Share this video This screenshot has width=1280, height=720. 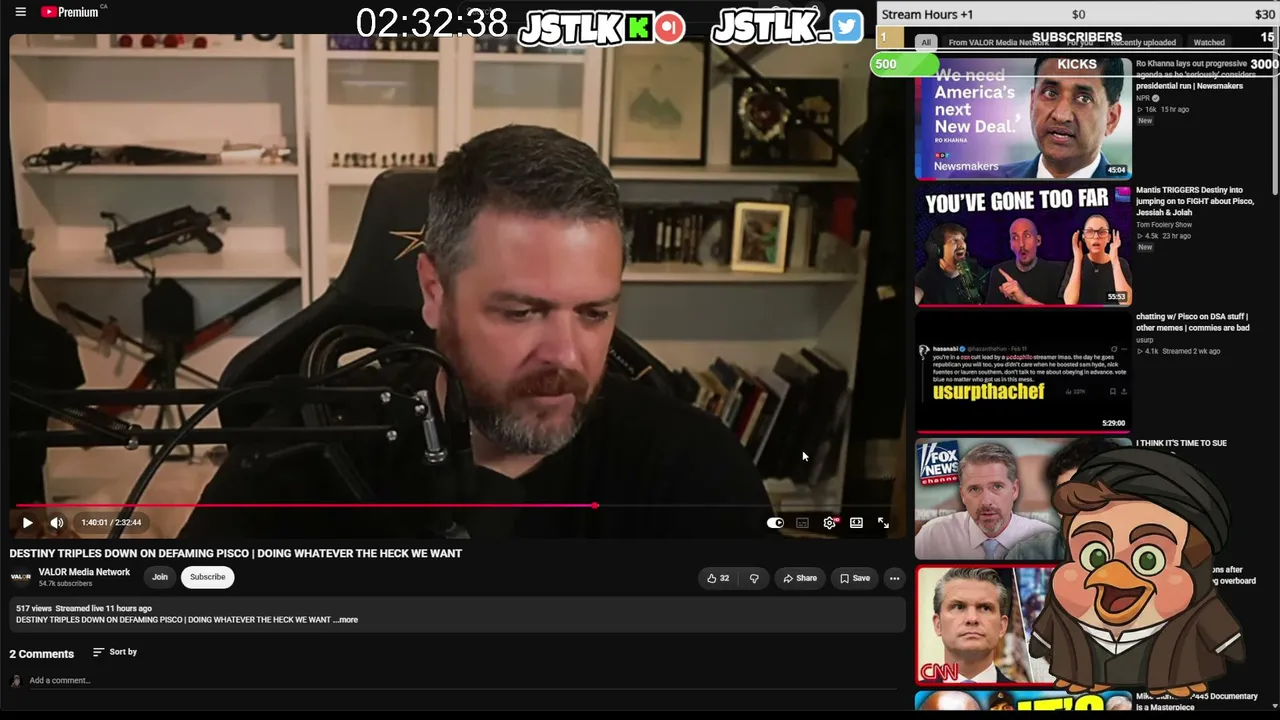click(800, 578)
